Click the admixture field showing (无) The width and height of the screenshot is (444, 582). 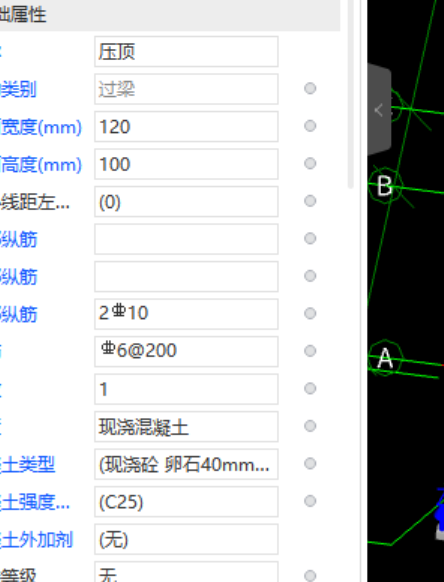pos(186,539)
